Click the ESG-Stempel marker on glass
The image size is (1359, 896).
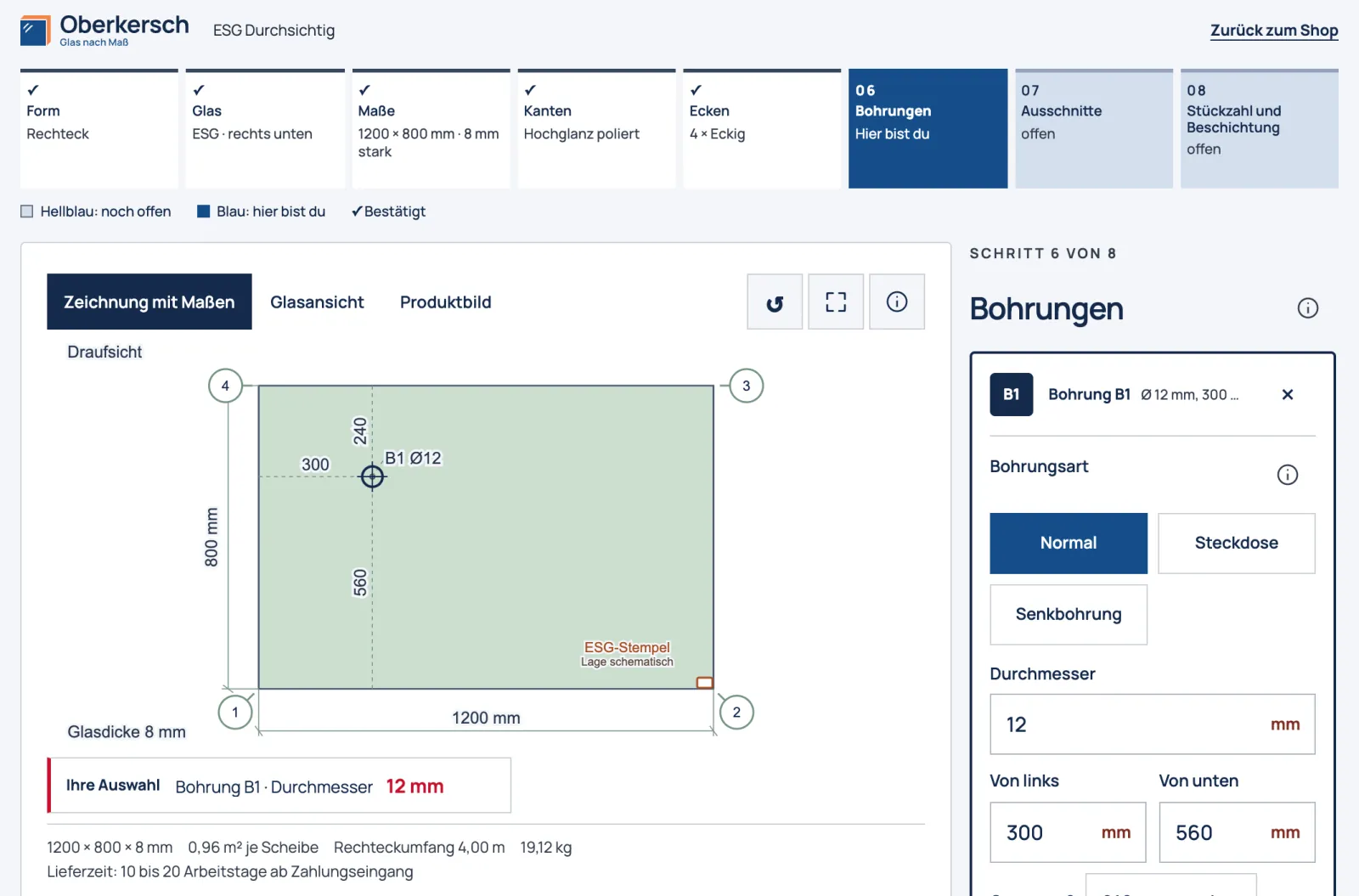(705, 683)
